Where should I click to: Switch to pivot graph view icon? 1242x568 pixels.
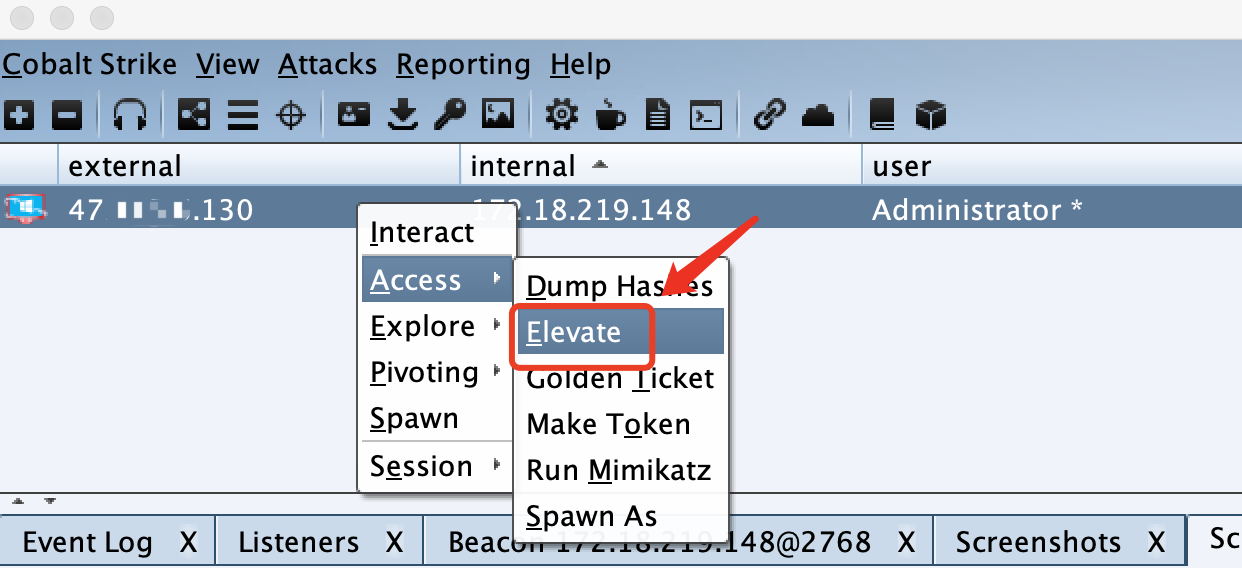tap(193, 115)
